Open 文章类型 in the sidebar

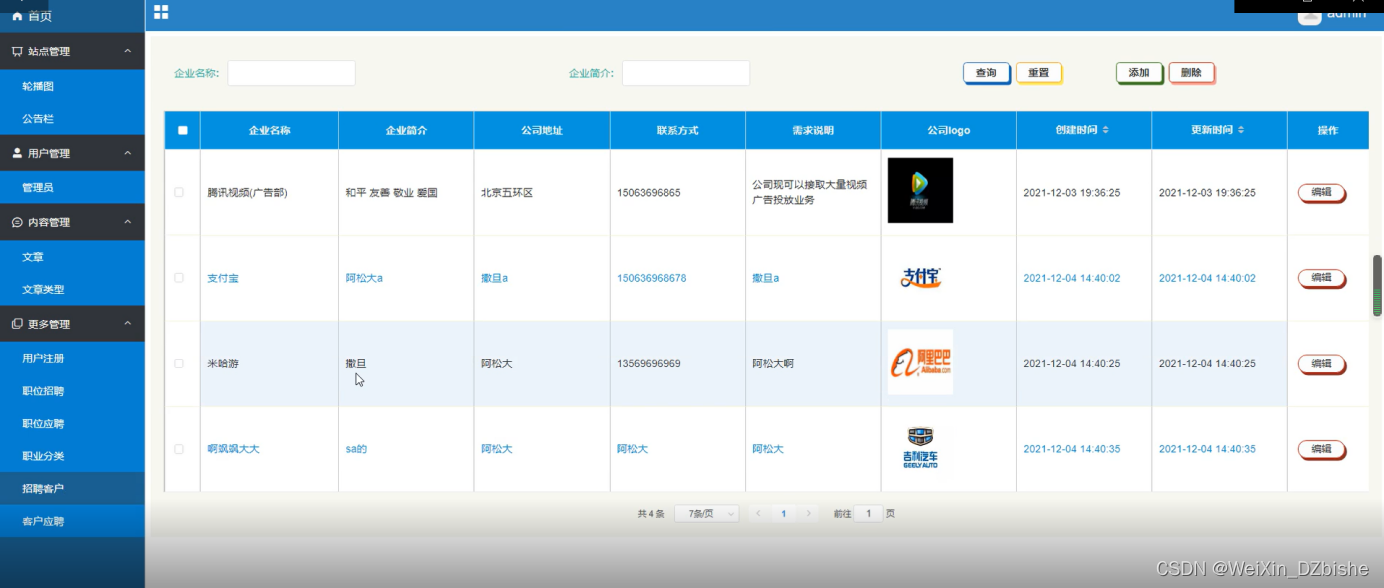72,290
